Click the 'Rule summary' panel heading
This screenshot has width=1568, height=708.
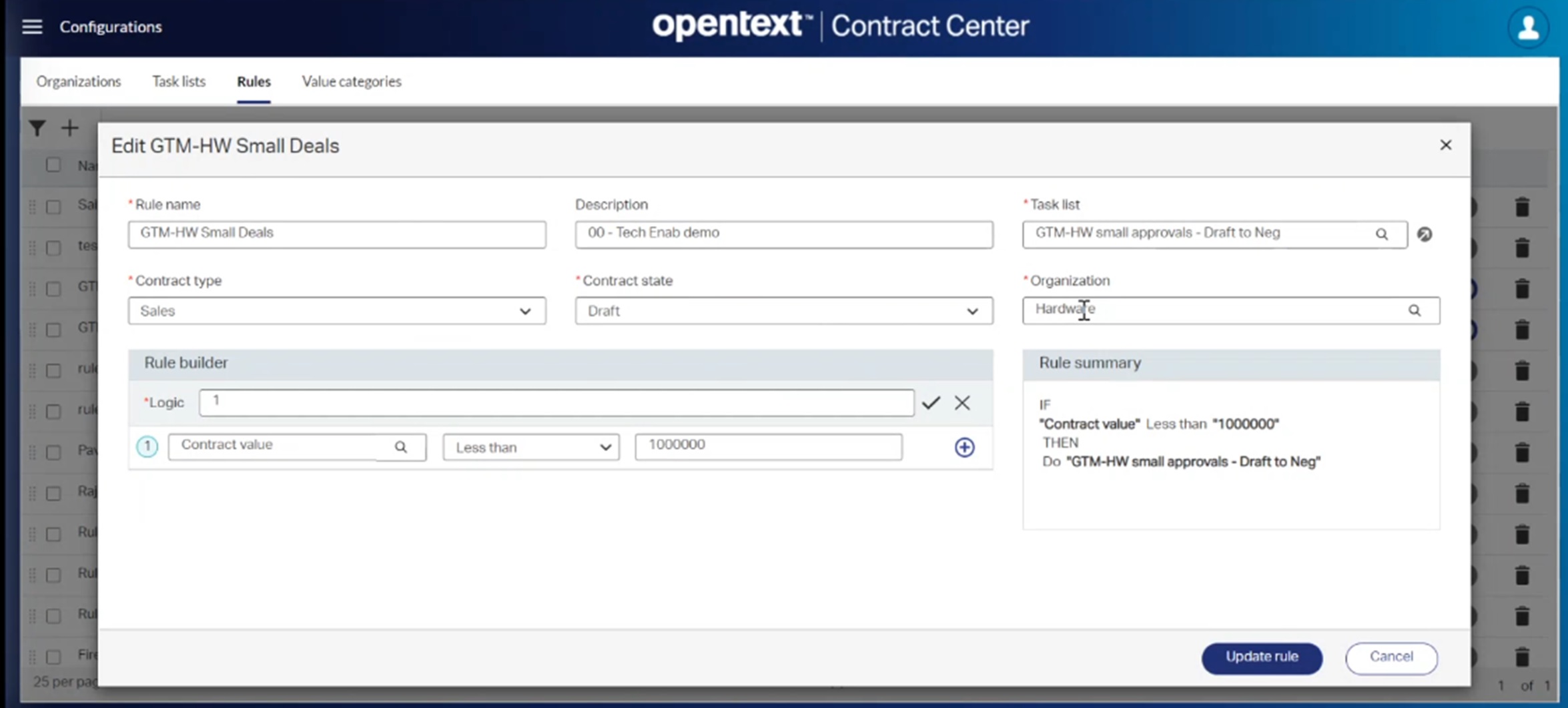coord(1090,363)
